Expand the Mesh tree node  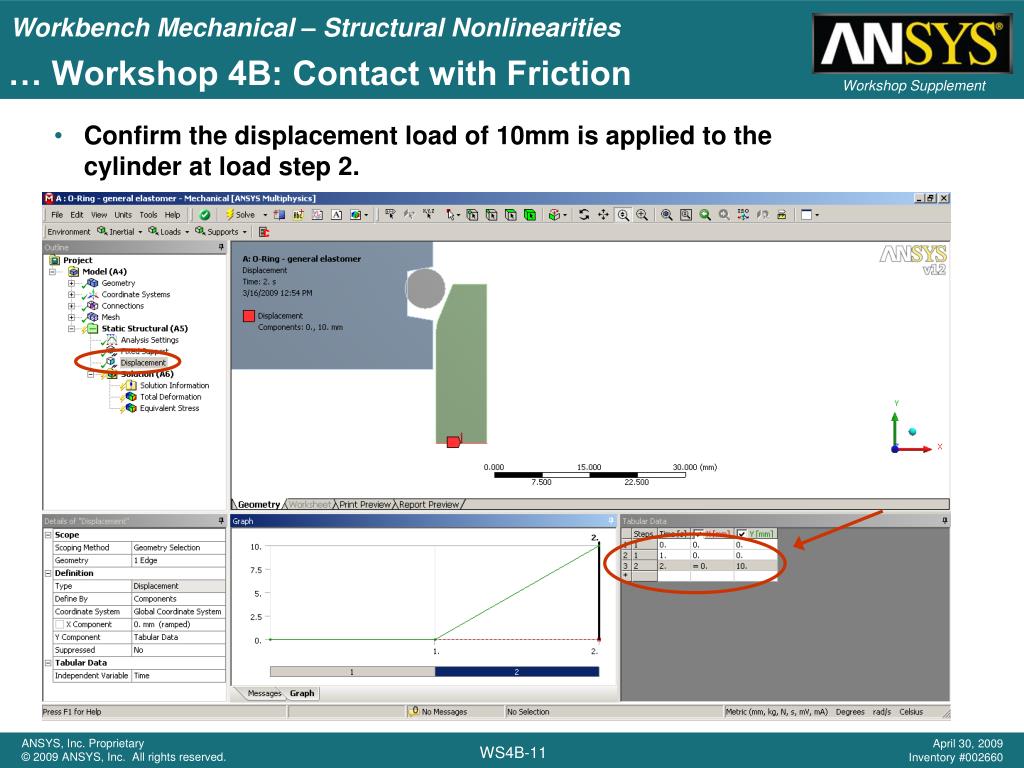[71, 317]
